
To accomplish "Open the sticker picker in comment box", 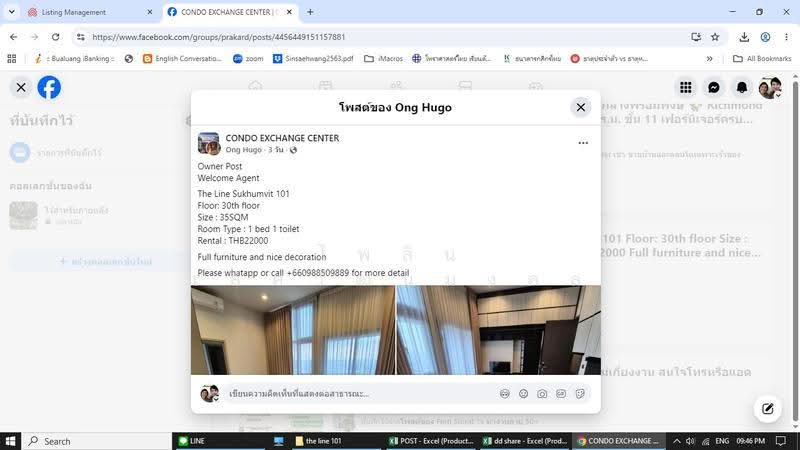I will click(580, 393).
